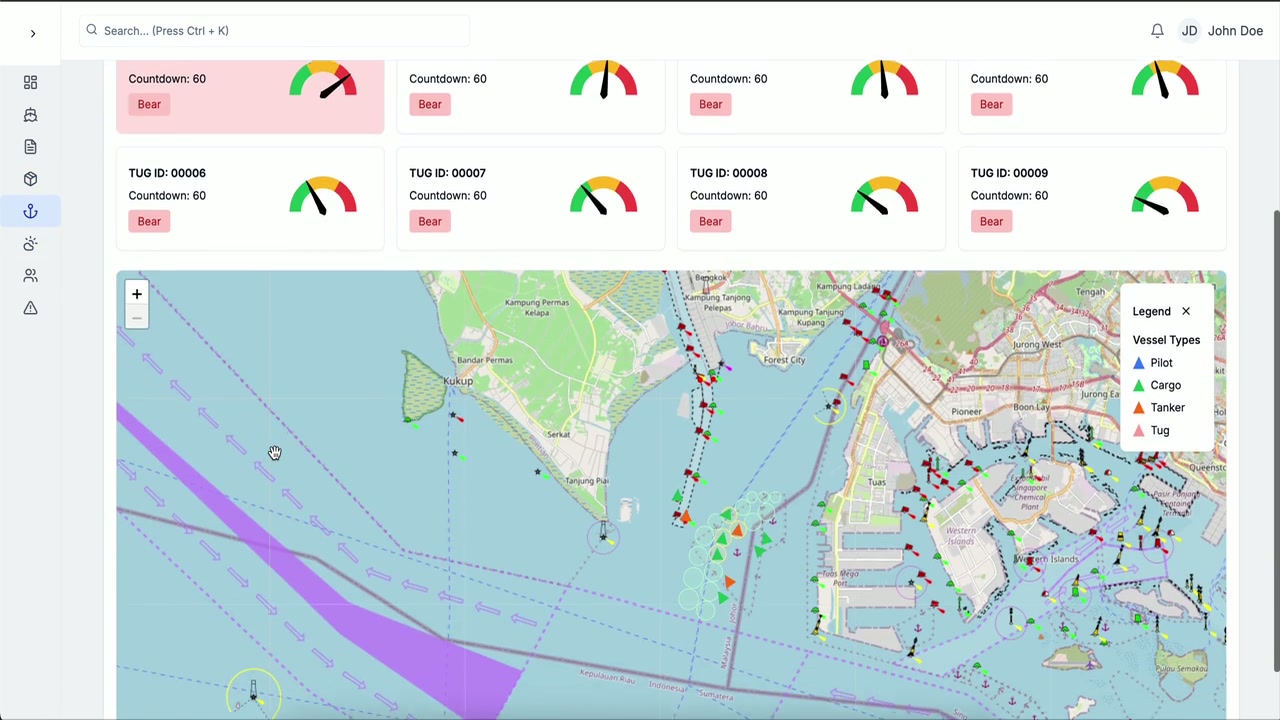Click the Bear badge on TUG 00008
Screen dimensions: 1280x720
[711, 221]
